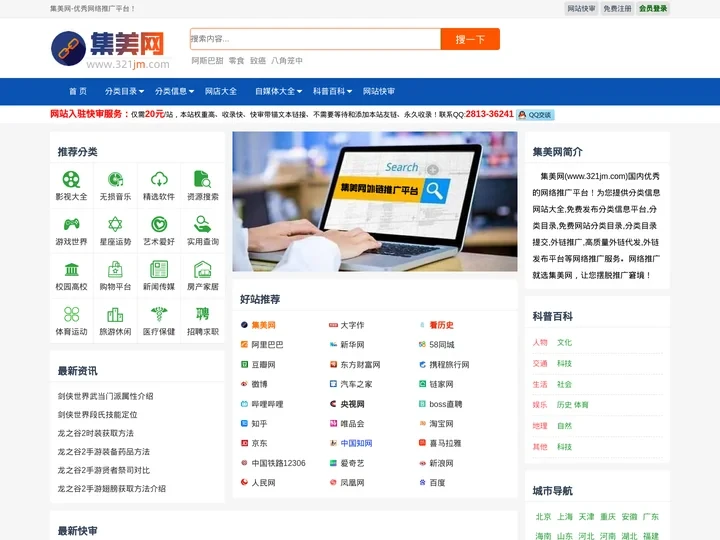Open the 哔哩哔哩 site link
The height and width of the screenshot is (540, 720).
point(268,404)
